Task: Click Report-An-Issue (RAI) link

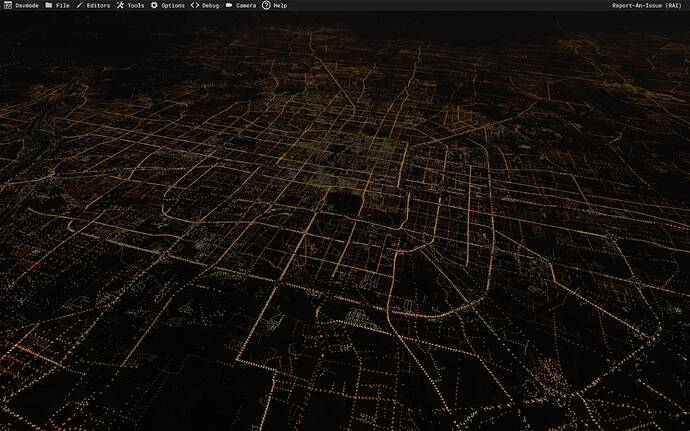Action: click(646, 6)
